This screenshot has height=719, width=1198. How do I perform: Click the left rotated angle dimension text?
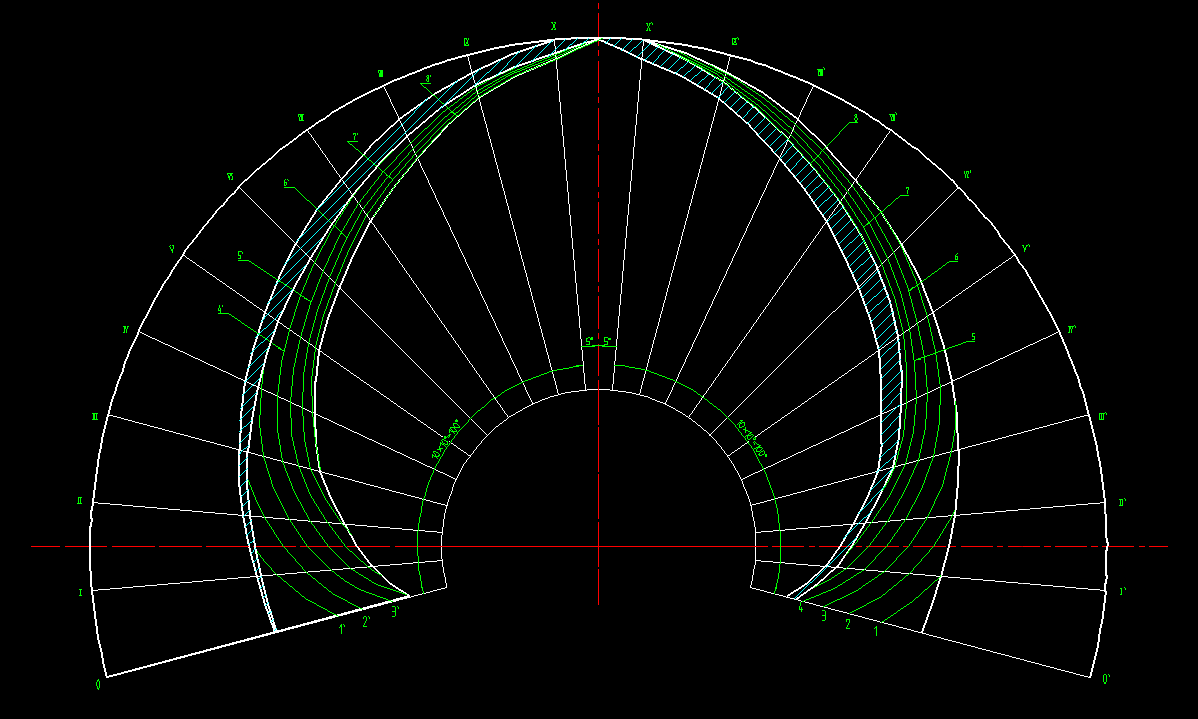(x=445, y=439)
